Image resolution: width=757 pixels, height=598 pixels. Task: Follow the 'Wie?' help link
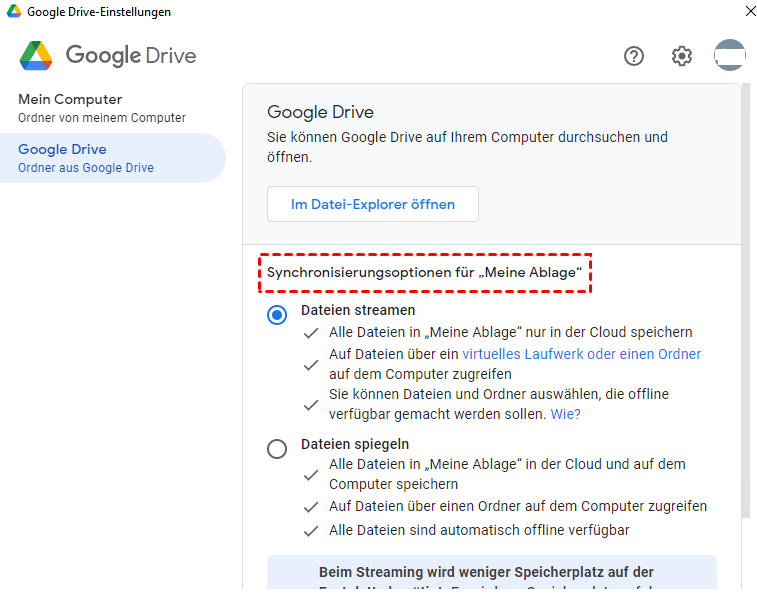pos(566,414)
